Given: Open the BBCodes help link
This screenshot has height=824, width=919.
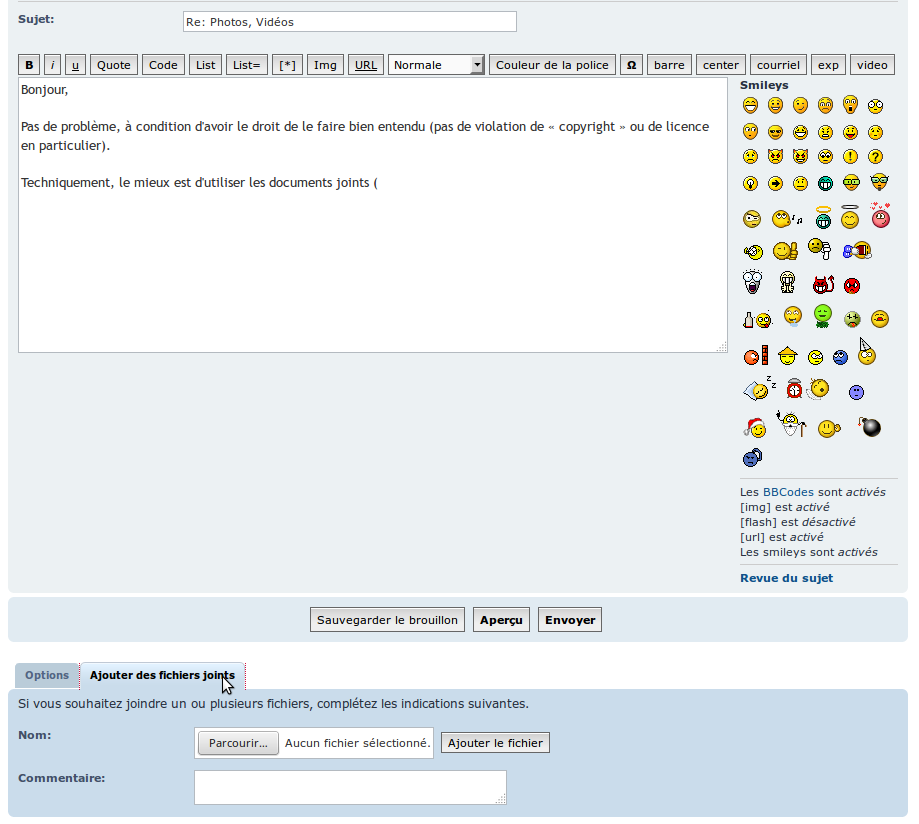Looking at the screenshot, I should (x=788, y=492).
